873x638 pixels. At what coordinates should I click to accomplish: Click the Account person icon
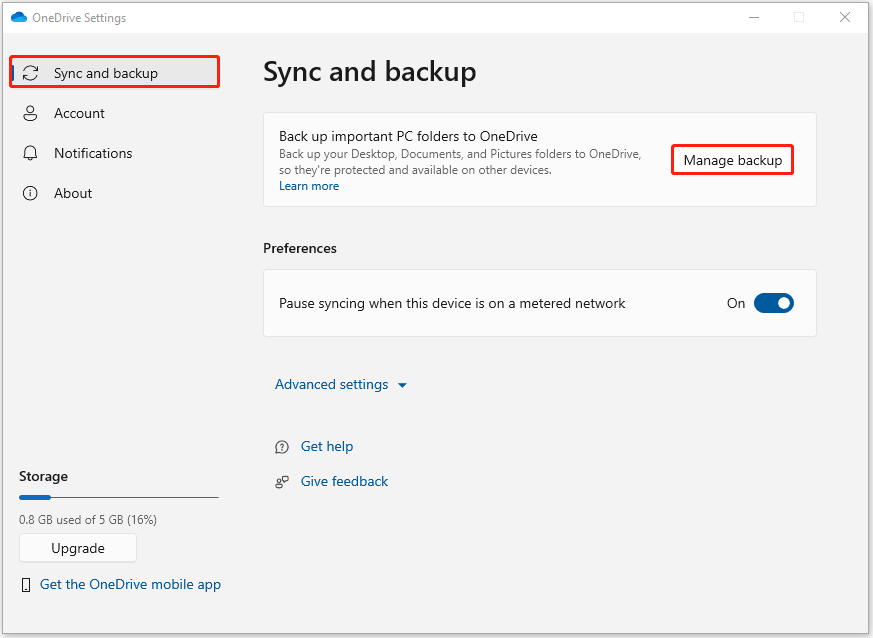click(30, 113)
